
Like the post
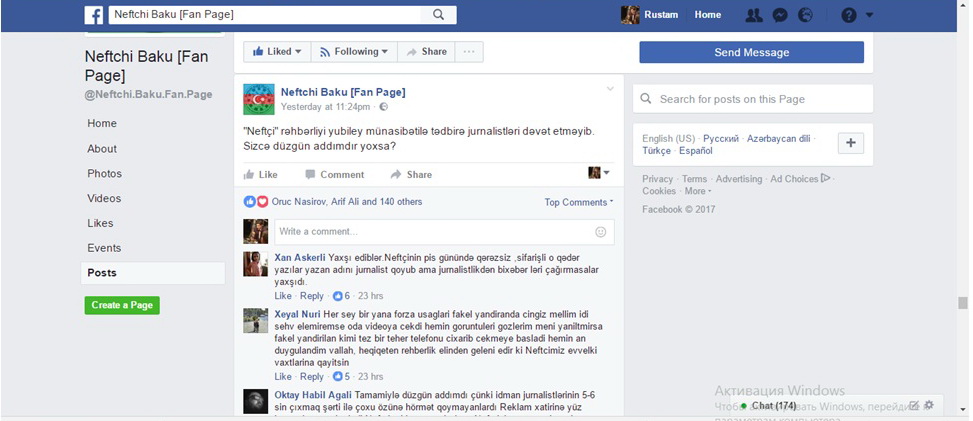[261, 174]
